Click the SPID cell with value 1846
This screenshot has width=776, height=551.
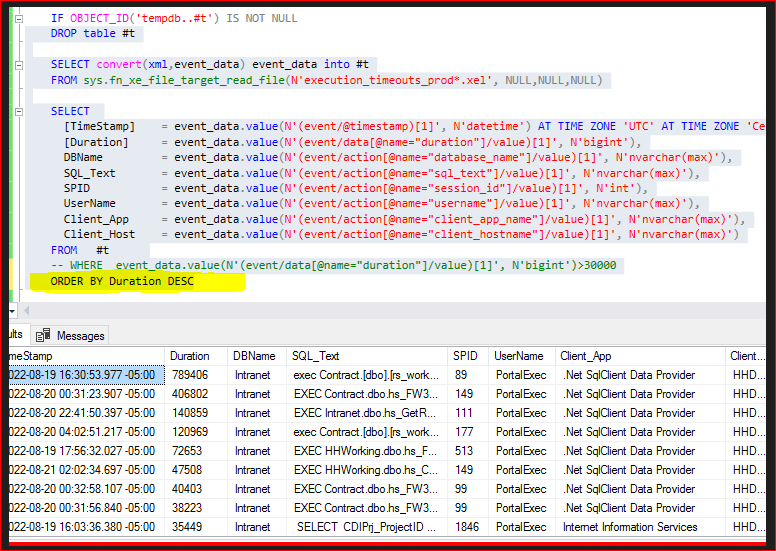pyautogui.click(x=468, y=527)
